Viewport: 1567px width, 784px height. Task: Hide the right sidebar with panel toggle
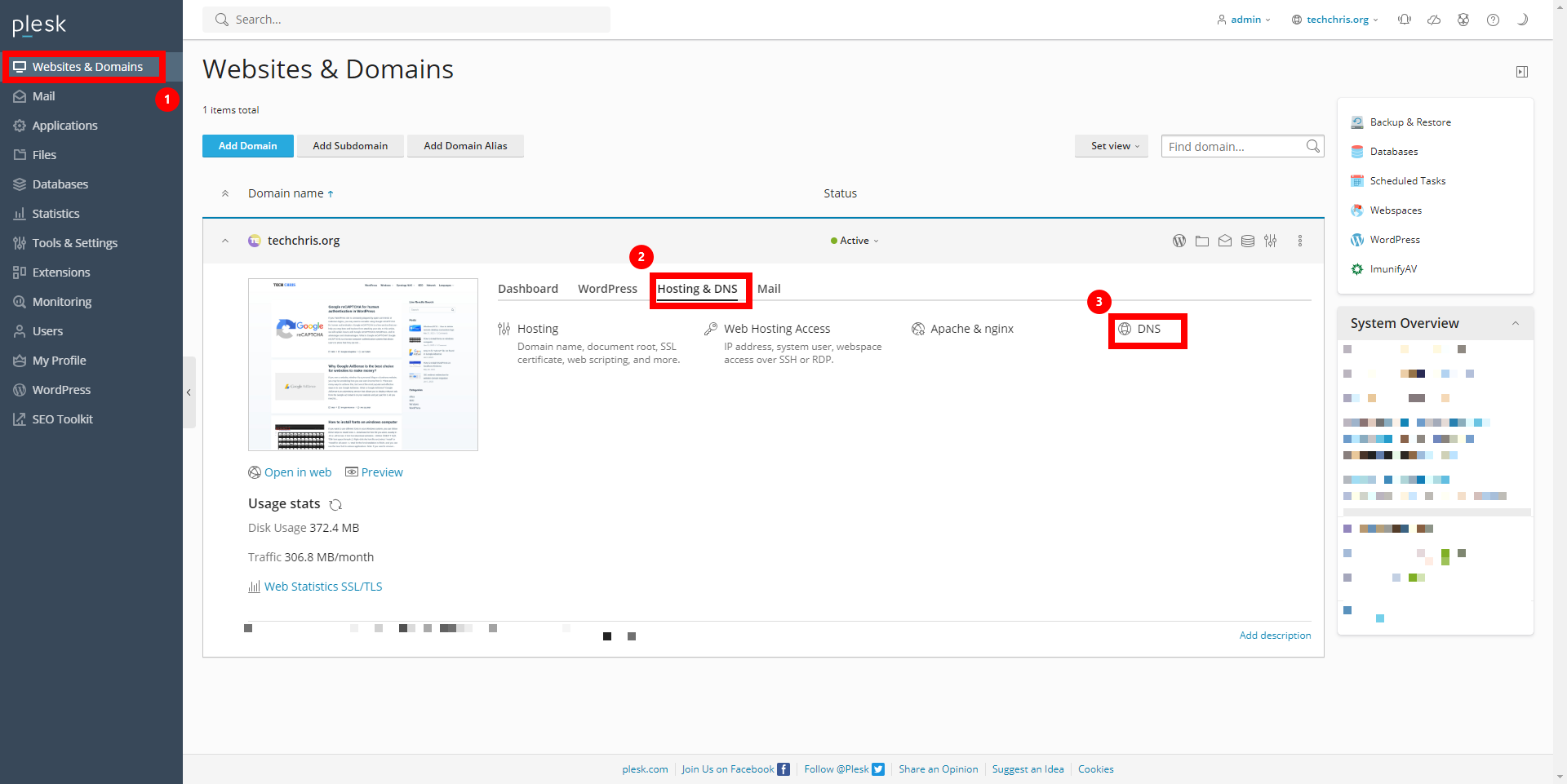pyautogui.click(x=1521, y=72)
